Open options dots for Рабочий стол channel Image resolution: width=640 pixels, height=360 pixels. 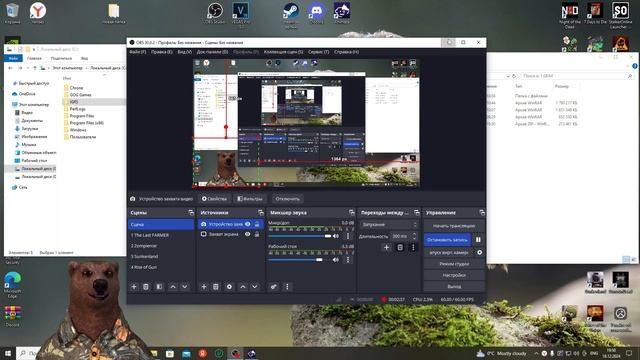[x=348, y=260]
